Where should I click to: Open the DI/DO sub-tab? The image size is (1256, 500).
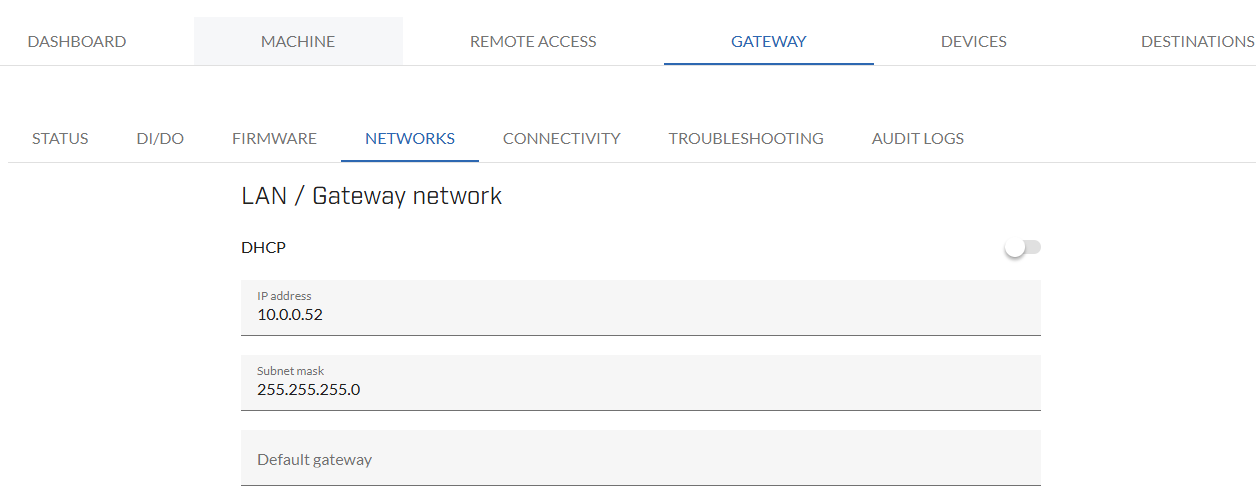pyautogui.click(x=160, y=139)
